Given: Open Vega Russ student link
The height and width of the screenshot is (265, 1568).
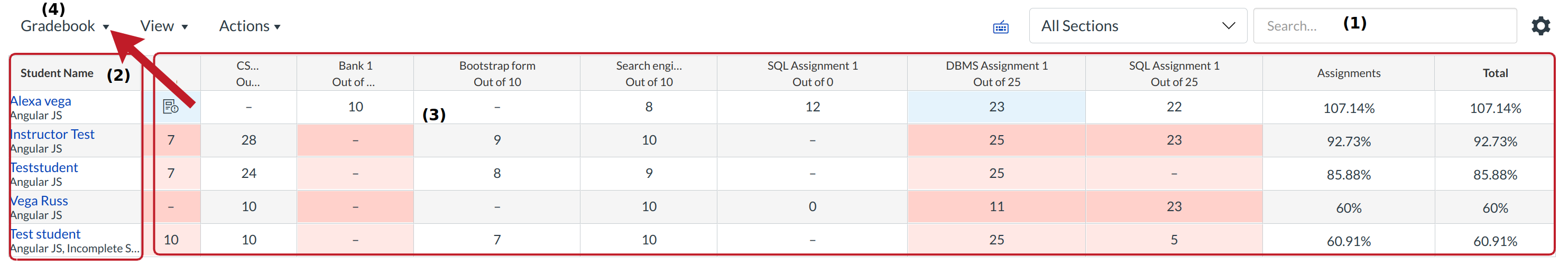Looking at the screenshot, I should tap(40, 201).
